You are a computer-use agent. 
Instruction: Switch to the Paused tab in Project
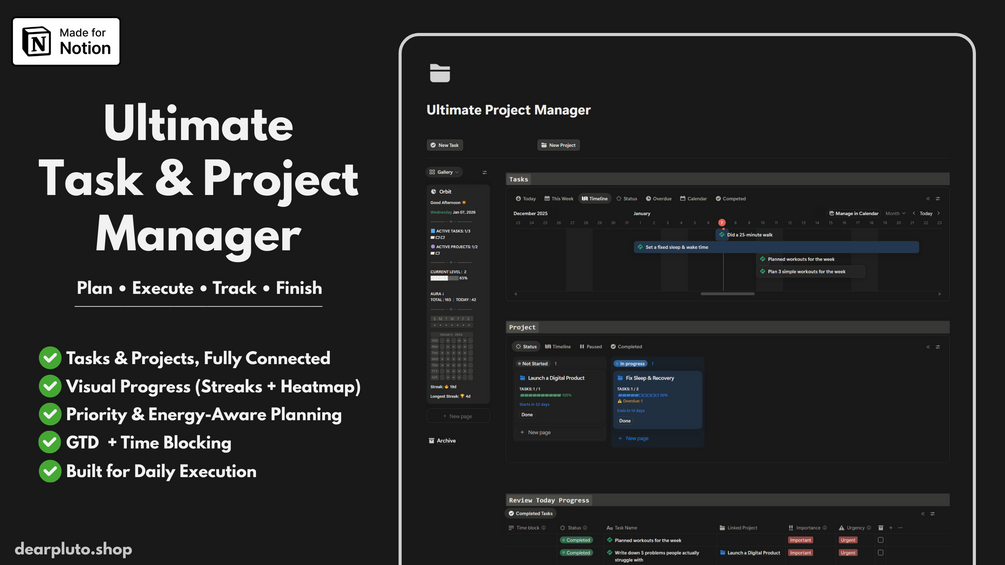point(591,347)
